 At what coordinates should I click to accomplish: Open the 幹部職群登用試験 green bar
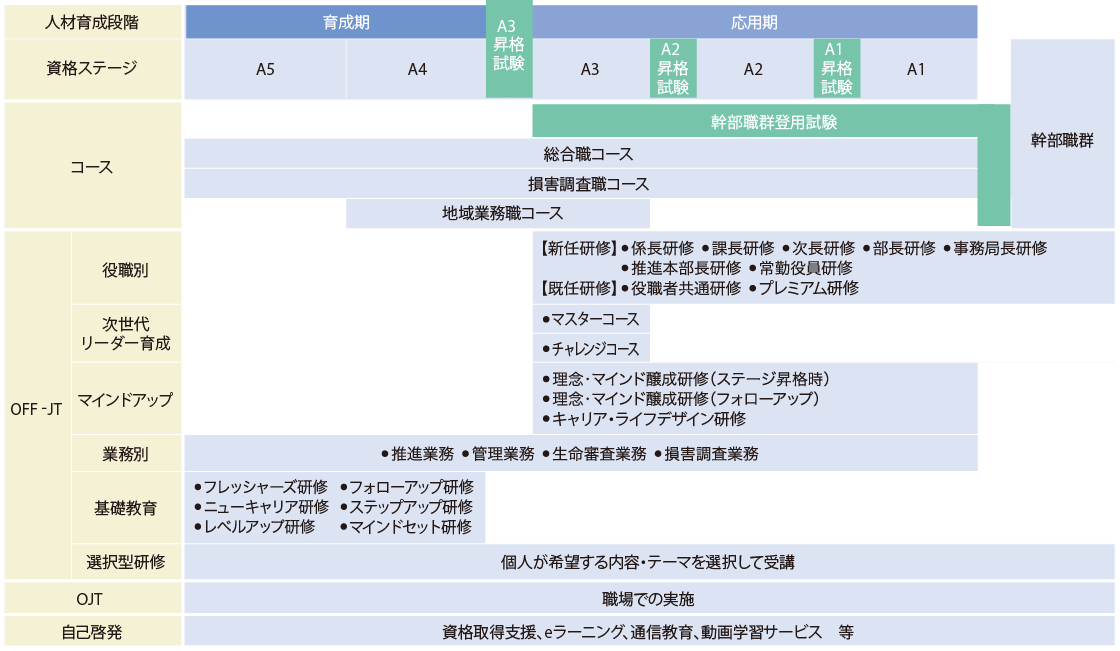pos(773,122)
